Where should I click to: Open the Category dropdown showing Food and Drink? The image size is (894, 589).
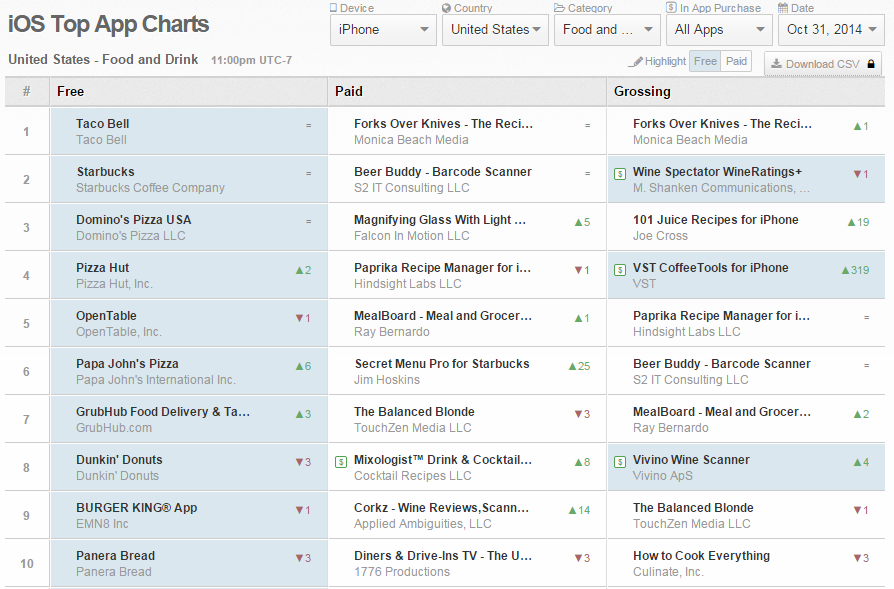tap(606, 30)
